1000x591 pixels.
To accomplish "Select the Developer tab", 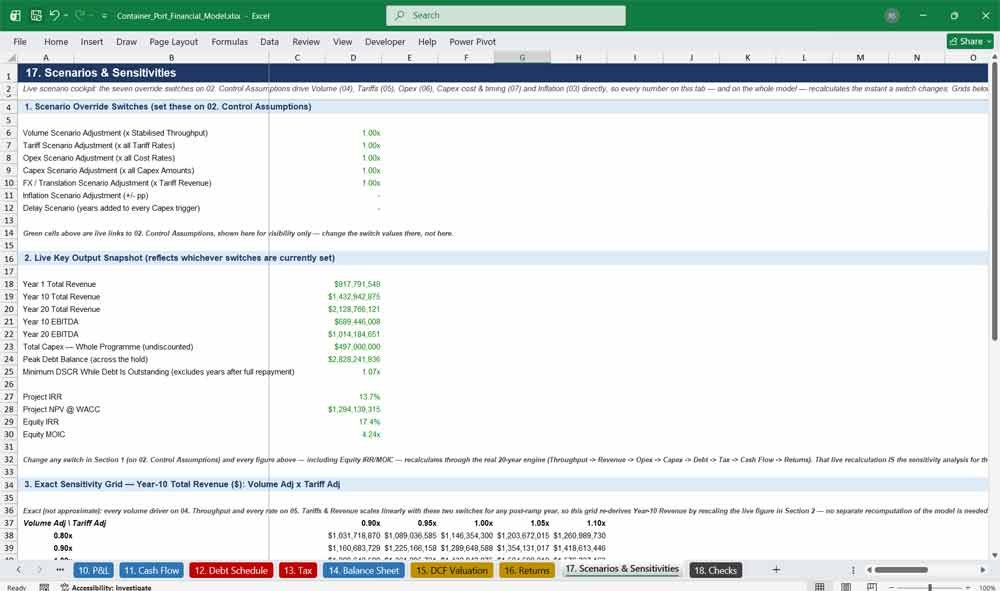I will [x=385, y=41].
